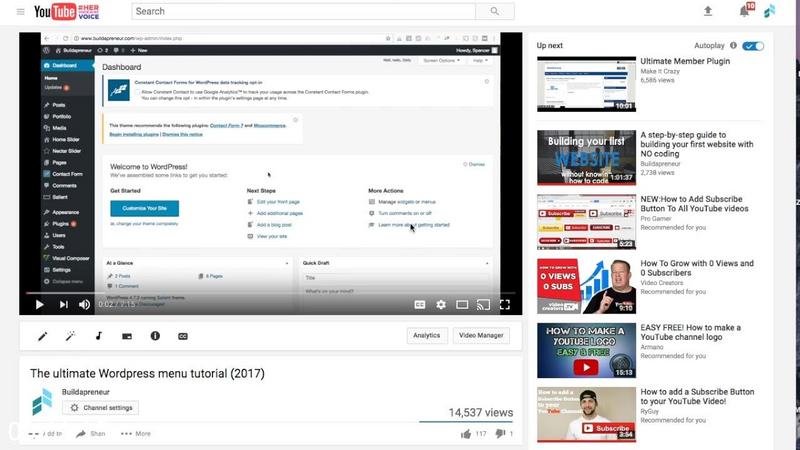Click the Autoplay info icon
The height and width of the screenshot is (450, 800).
(x=733, y=45)
